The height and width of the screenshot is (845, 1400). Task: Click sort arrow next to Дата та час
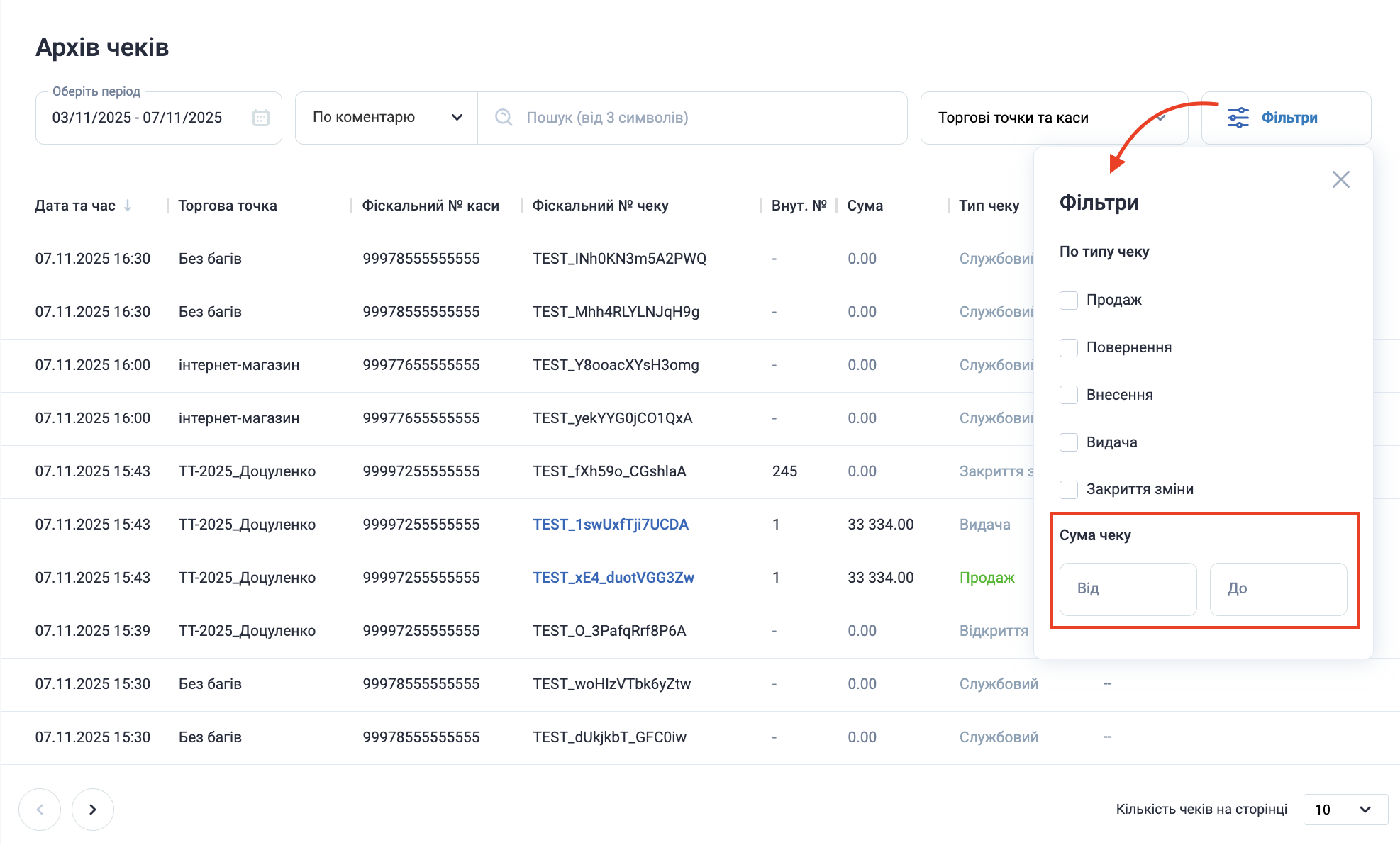[x=128, y=206]
